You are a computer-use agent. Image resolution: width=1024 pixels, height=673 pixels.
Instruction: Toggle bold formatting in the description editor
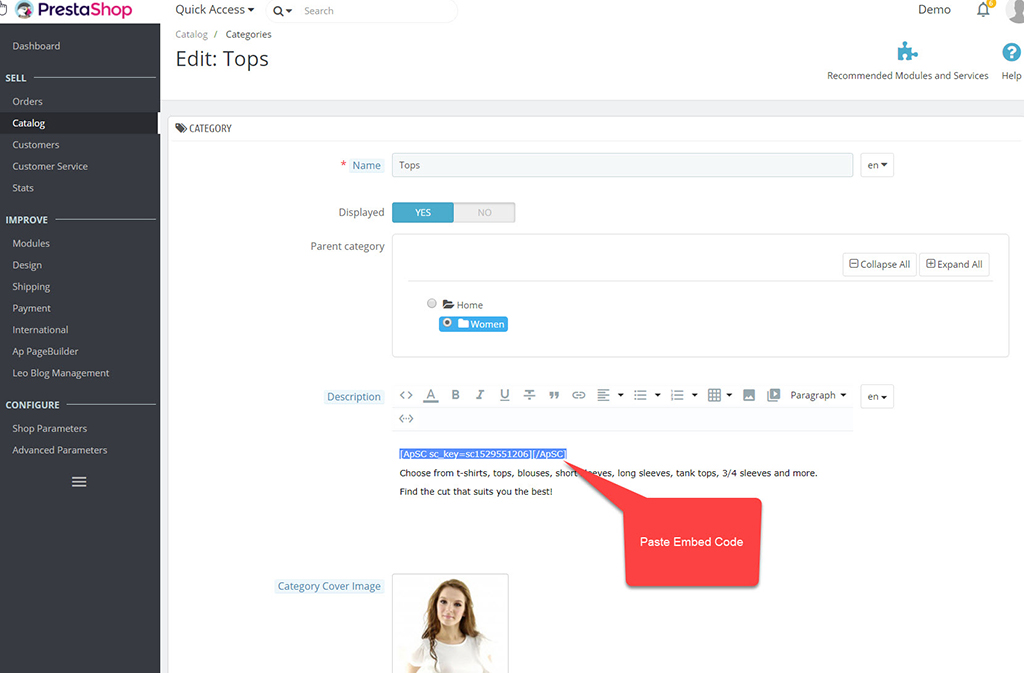(x=455, y=395)
